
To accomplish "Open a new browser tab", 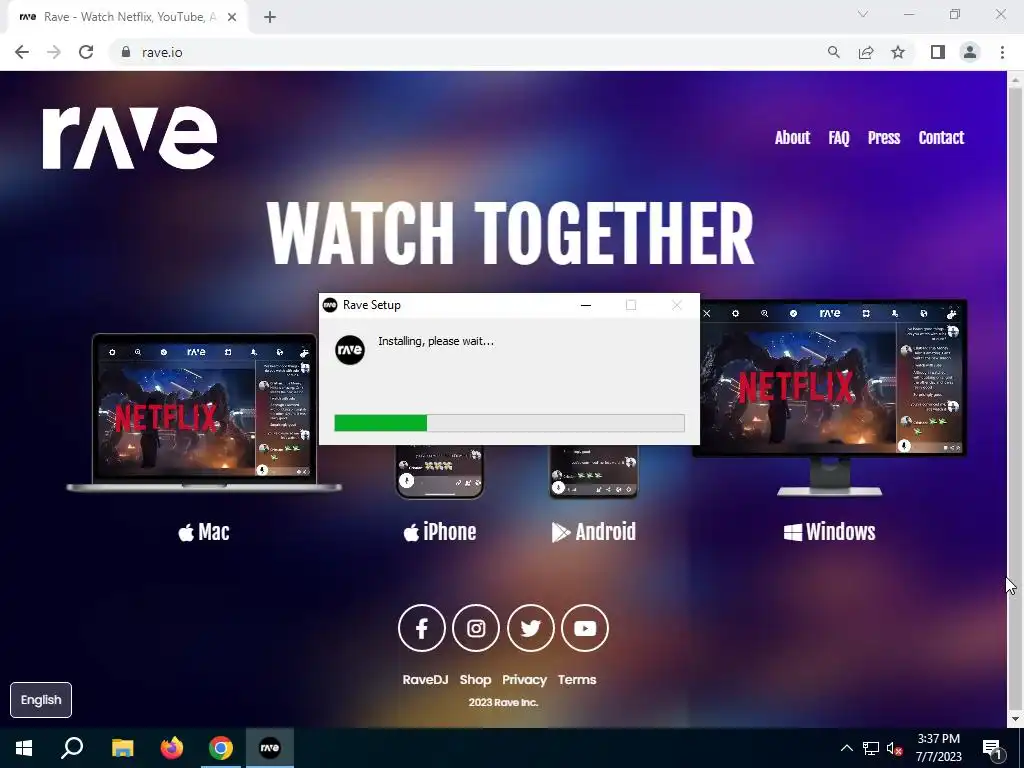I will point(270,17).
